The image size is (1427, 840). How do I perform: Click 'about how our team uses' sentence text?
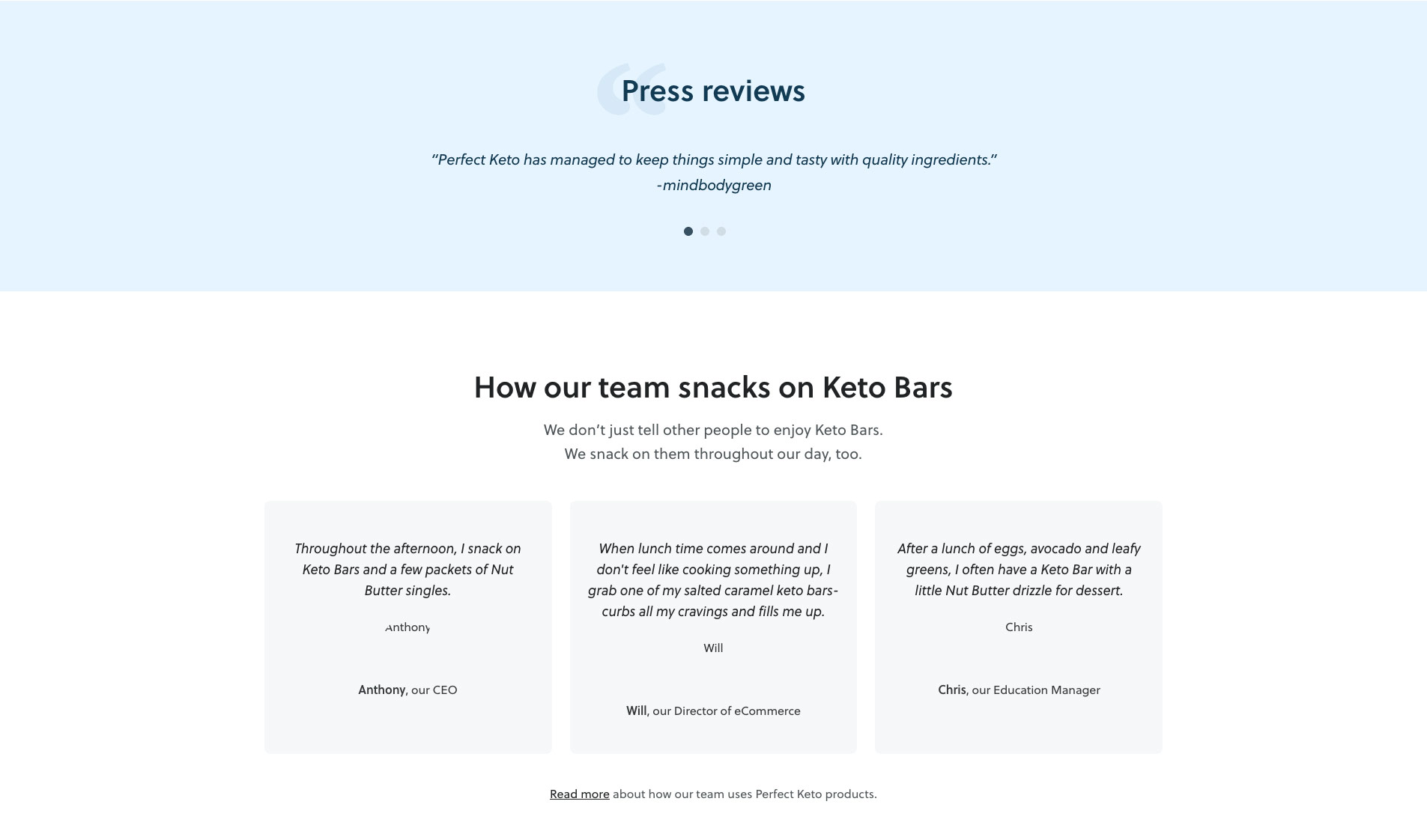(x=745, y=794)
